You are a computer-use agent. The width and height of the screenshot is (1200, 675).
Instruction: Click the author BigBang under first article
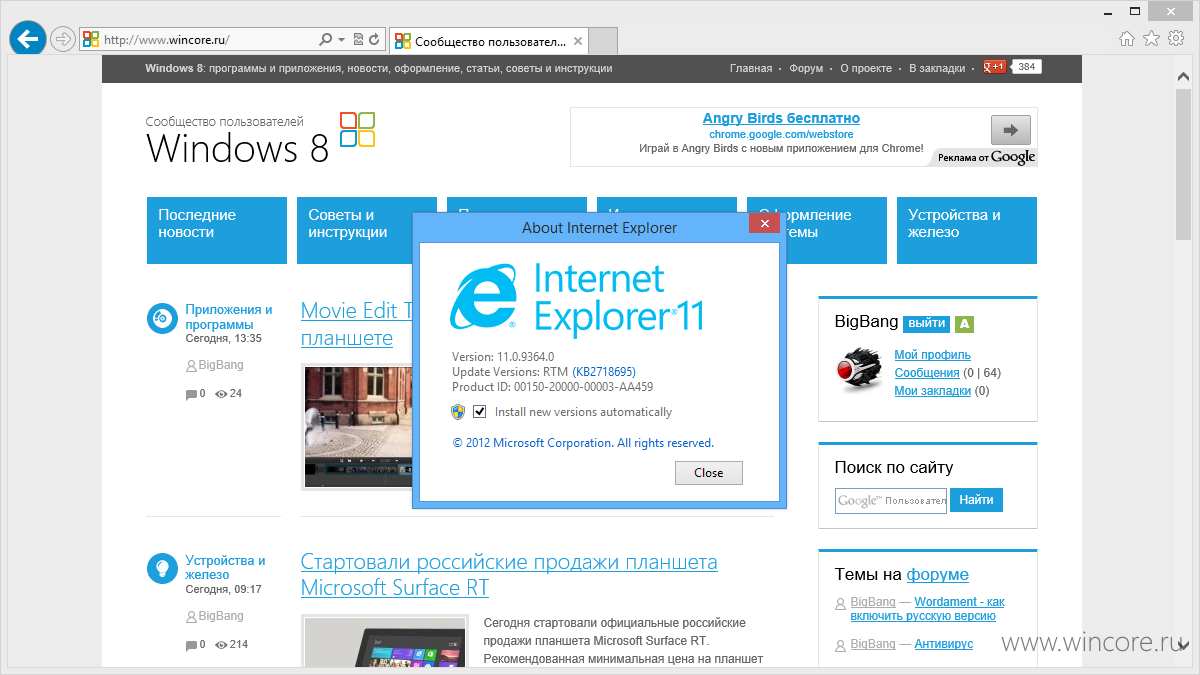[221, 366]
